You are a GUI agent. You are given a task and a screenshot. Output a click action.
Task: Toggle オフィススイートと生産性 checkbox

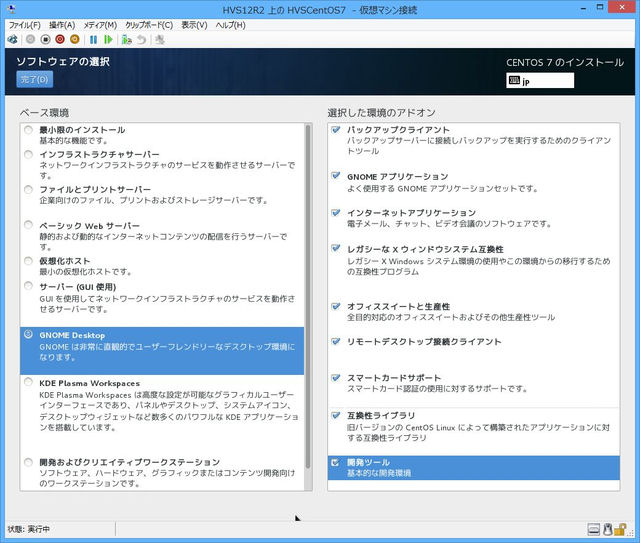point(336,306)
